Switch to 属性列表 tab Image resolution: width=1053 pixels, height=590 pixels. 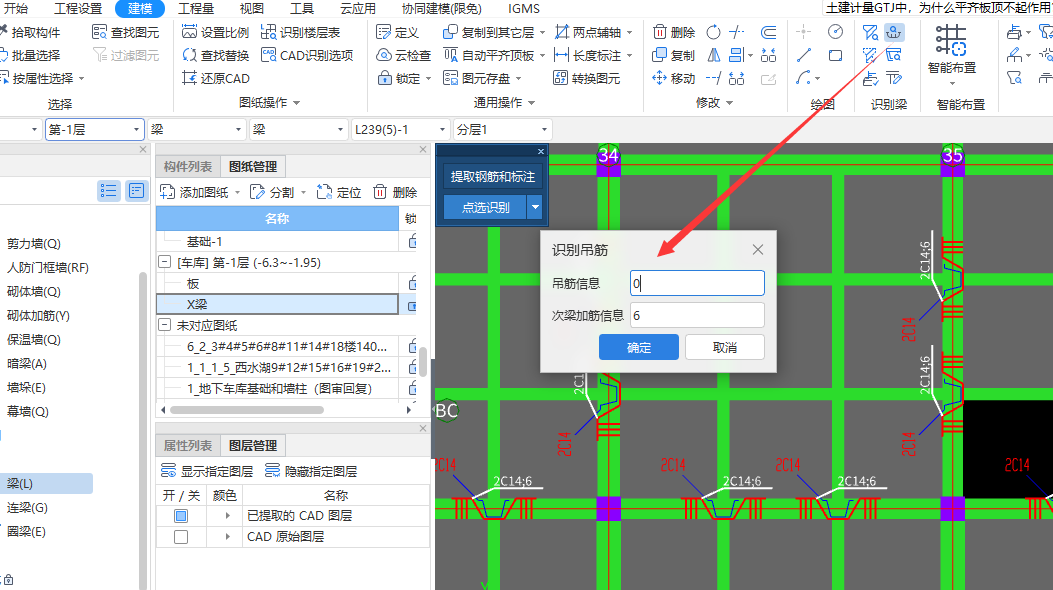(x=188, y=446)
